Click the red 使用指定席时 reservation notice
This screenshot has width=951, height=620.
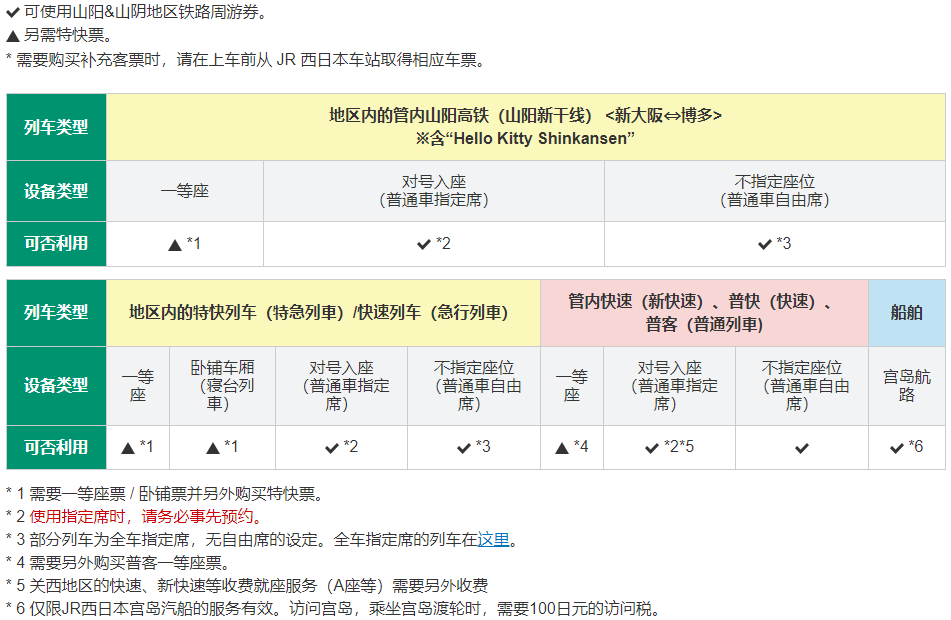coord(145,517)
